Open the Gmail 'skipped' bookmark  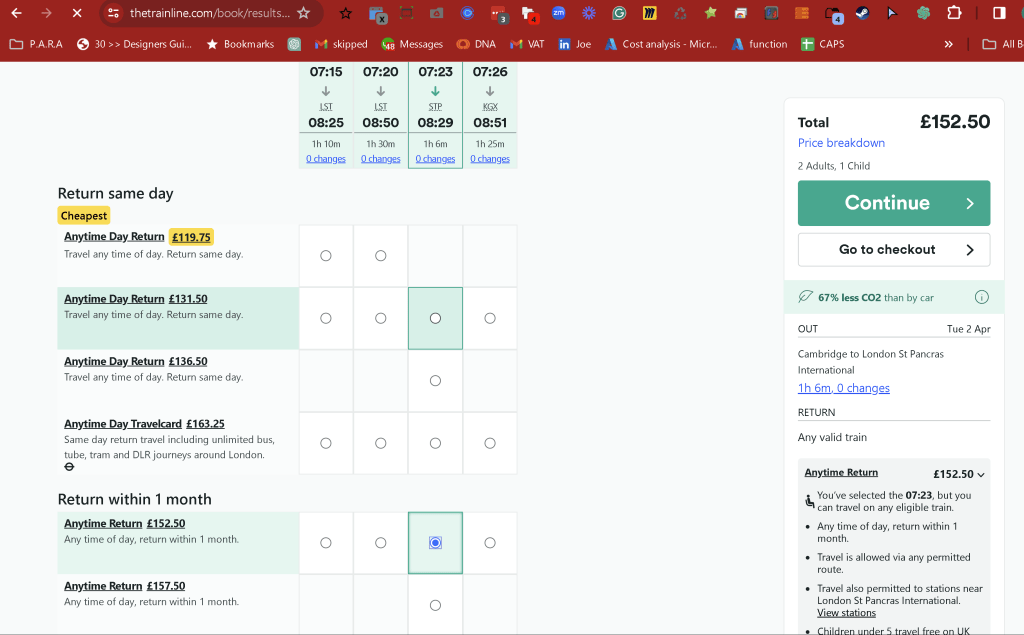coord(341,44)
